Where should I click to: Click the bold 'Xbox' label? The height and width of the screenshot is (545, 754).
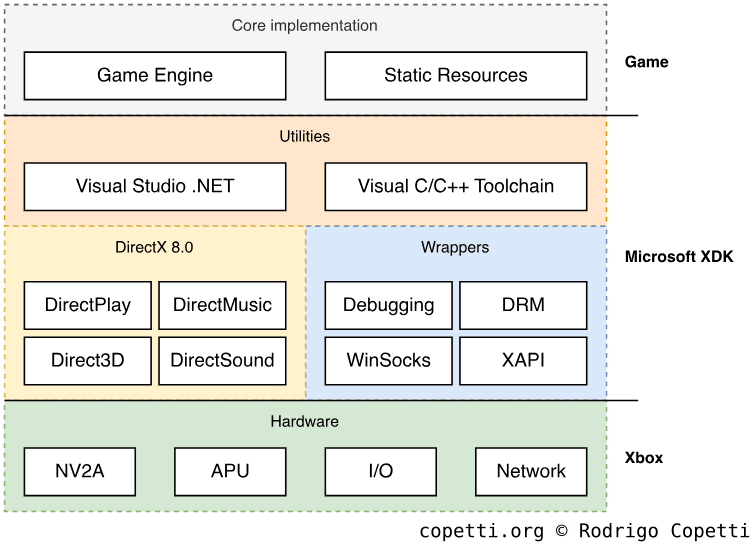pos(643,457)
